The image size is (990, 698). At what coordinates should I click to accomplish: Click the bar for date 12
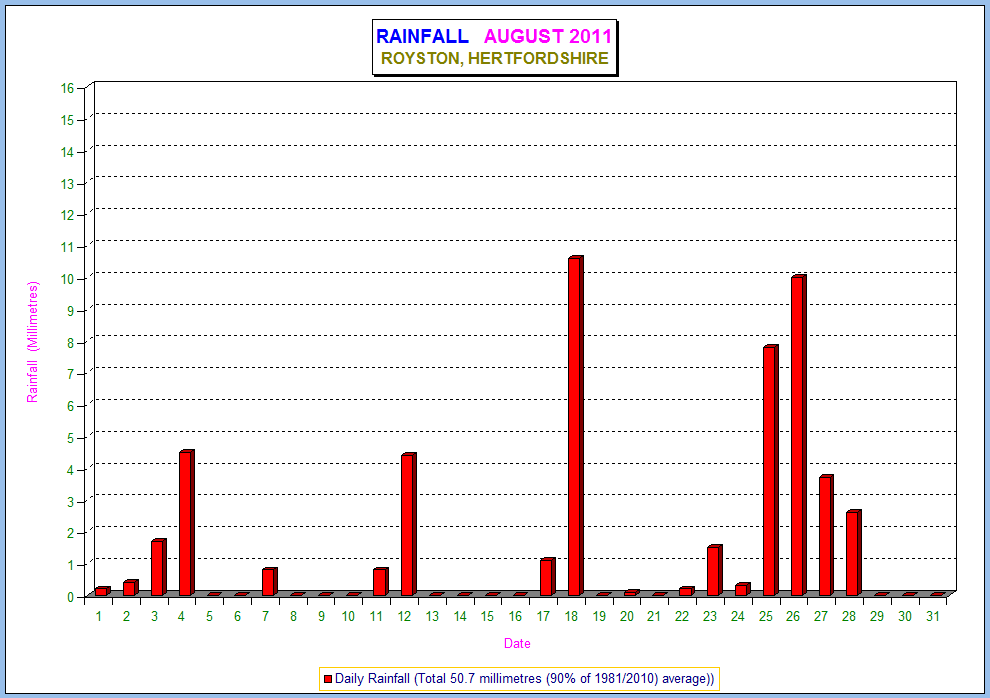coord(409,524)
